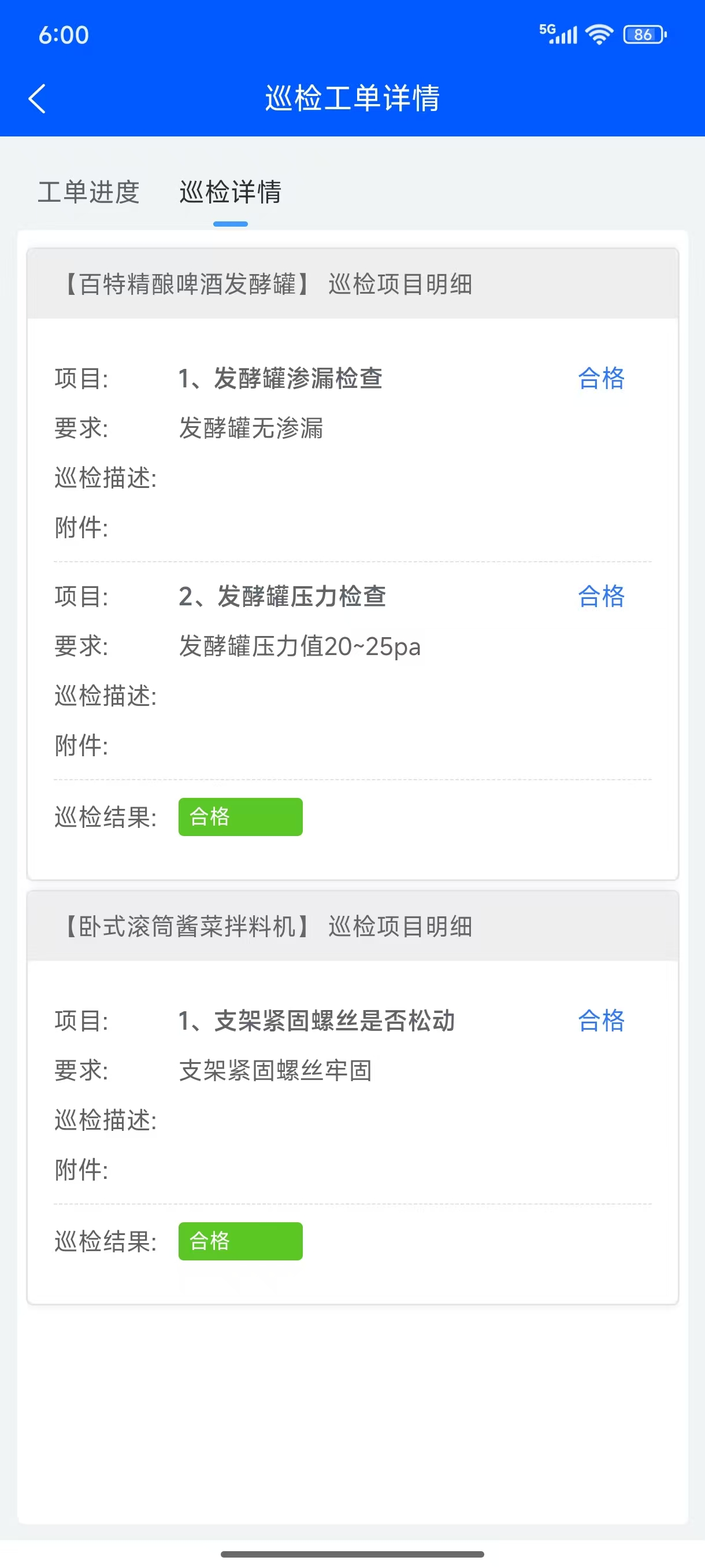The height and width of the screenshot is (1568, 705).
Task: Tap the 5G signal strength icon
Action: coord(558,34)
